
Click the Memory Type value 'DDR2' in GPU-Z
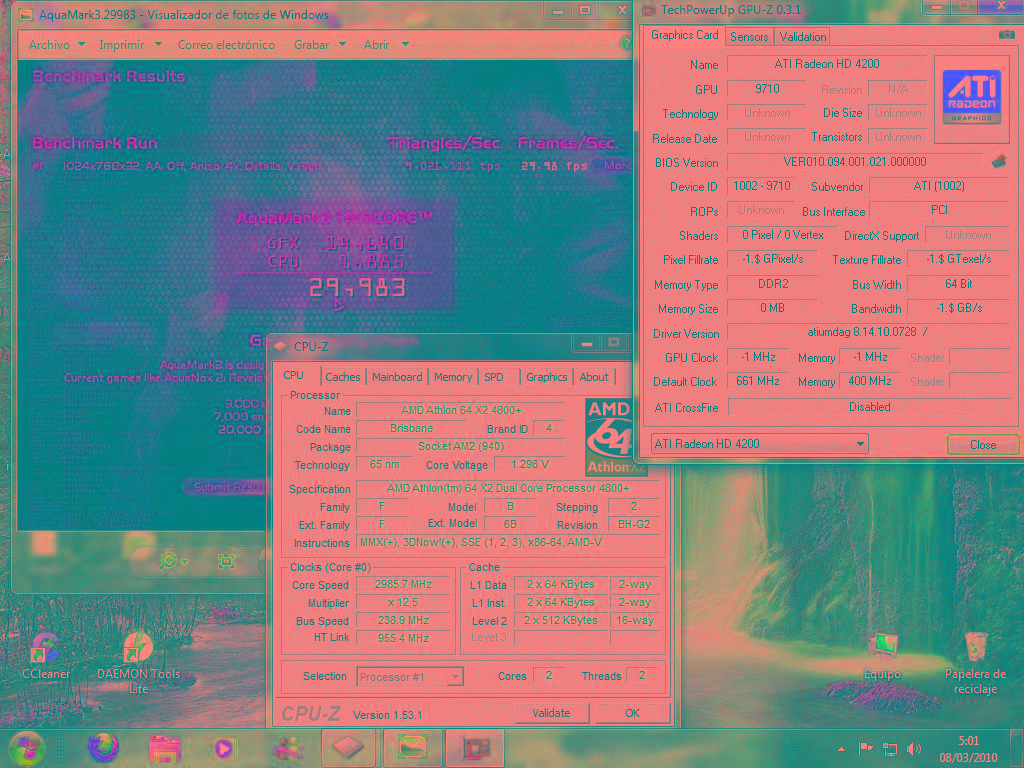coord(773,284)
